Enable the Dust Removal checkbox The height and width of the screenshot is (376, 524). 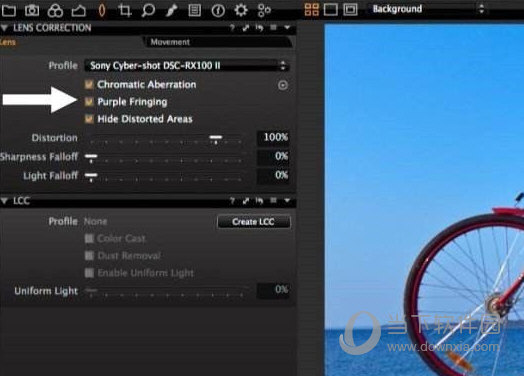89,256
